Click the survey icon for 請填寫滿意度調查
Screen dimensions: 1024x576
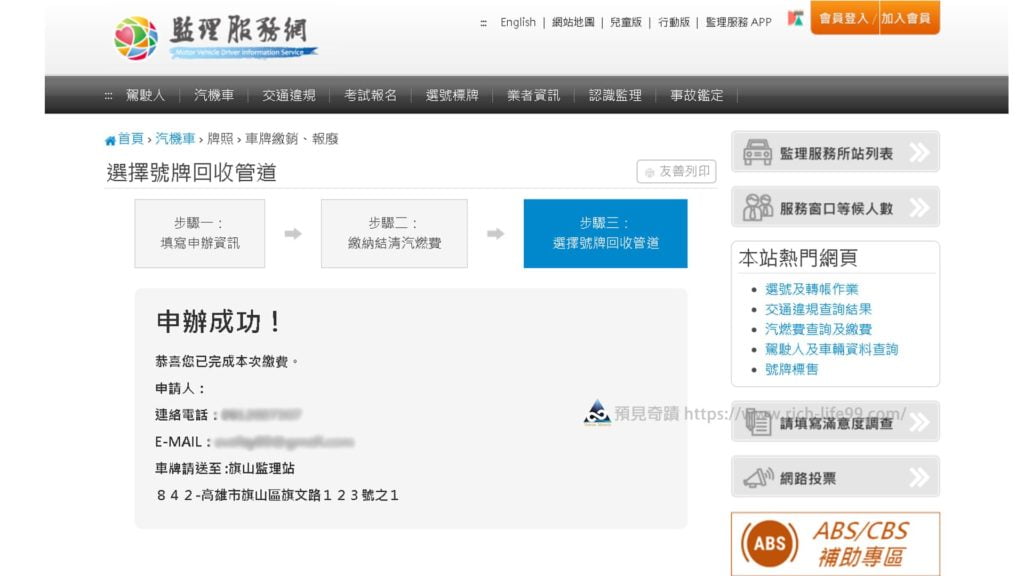pyautogui.click(x=758, y=422)
